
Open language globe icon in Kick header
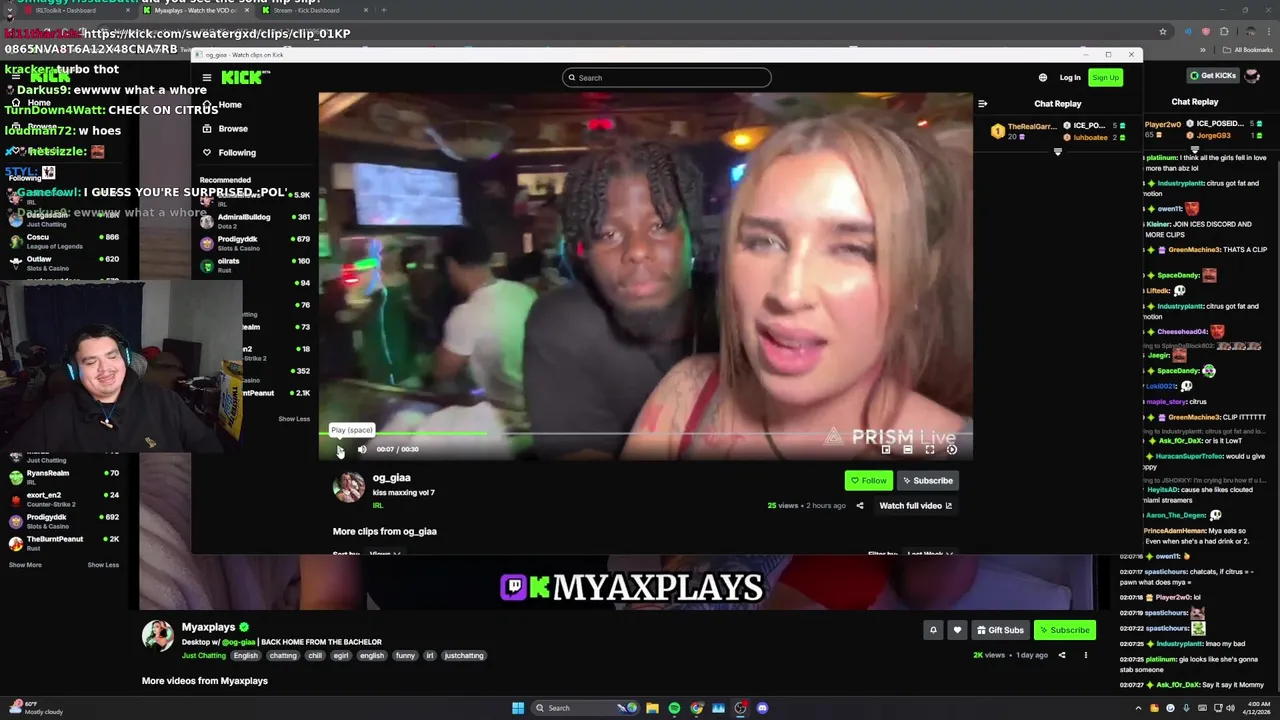point(1043,78)
